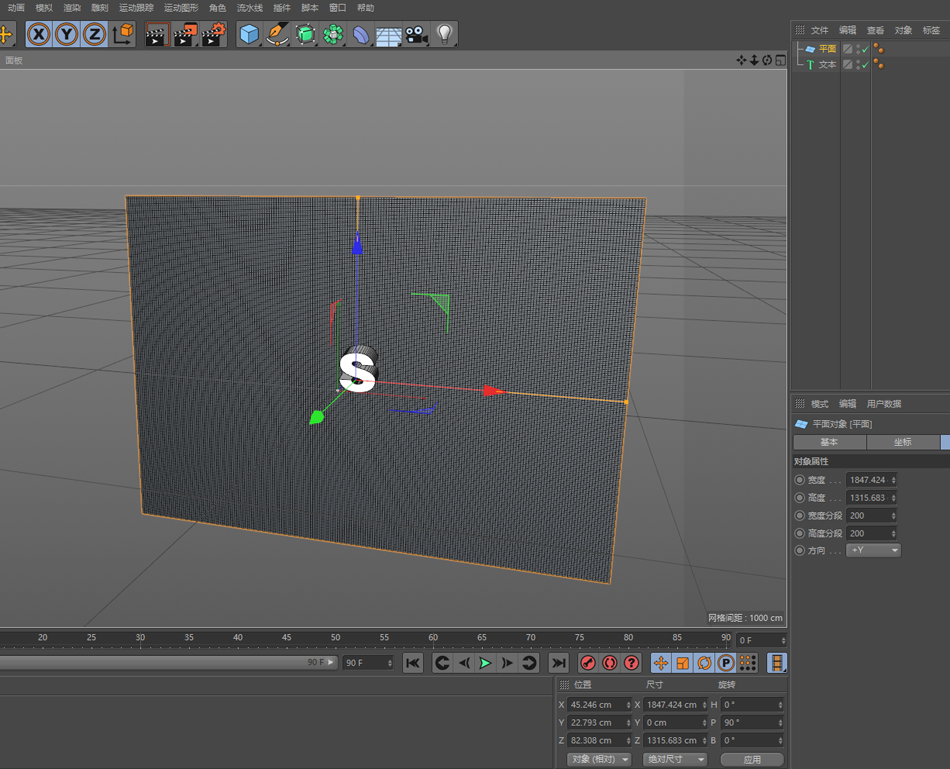The width and height of the screenshot is (950, 769).
Task: Click the viewport rotate camera icon
Action: [767, 60]
